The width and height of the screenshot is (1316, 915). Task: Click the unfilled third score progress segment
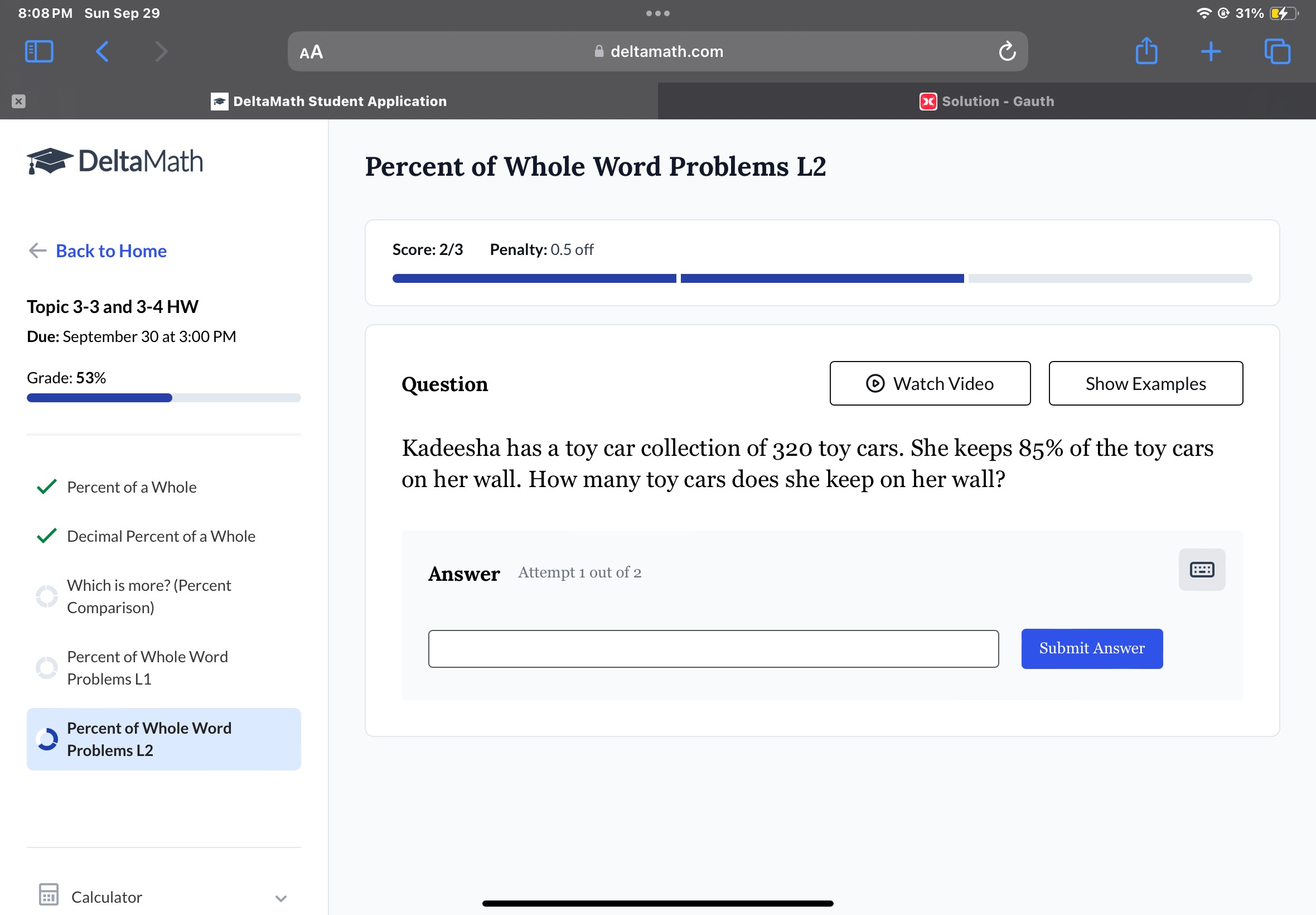pos(1110,278)
